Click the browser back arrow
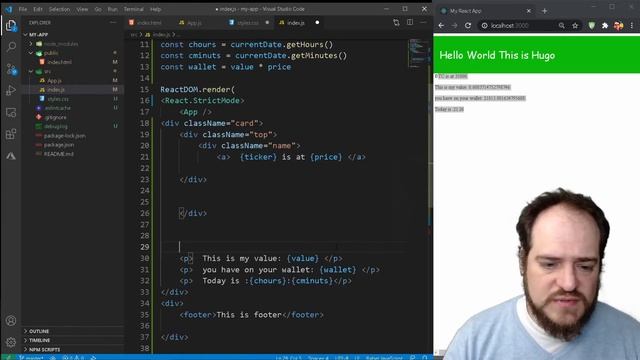Viewport: 640px width, 360px height. pos(441,25)
